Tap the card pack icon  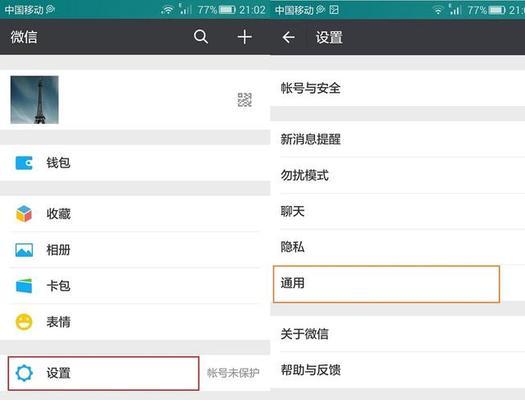(x=24, y=286)
